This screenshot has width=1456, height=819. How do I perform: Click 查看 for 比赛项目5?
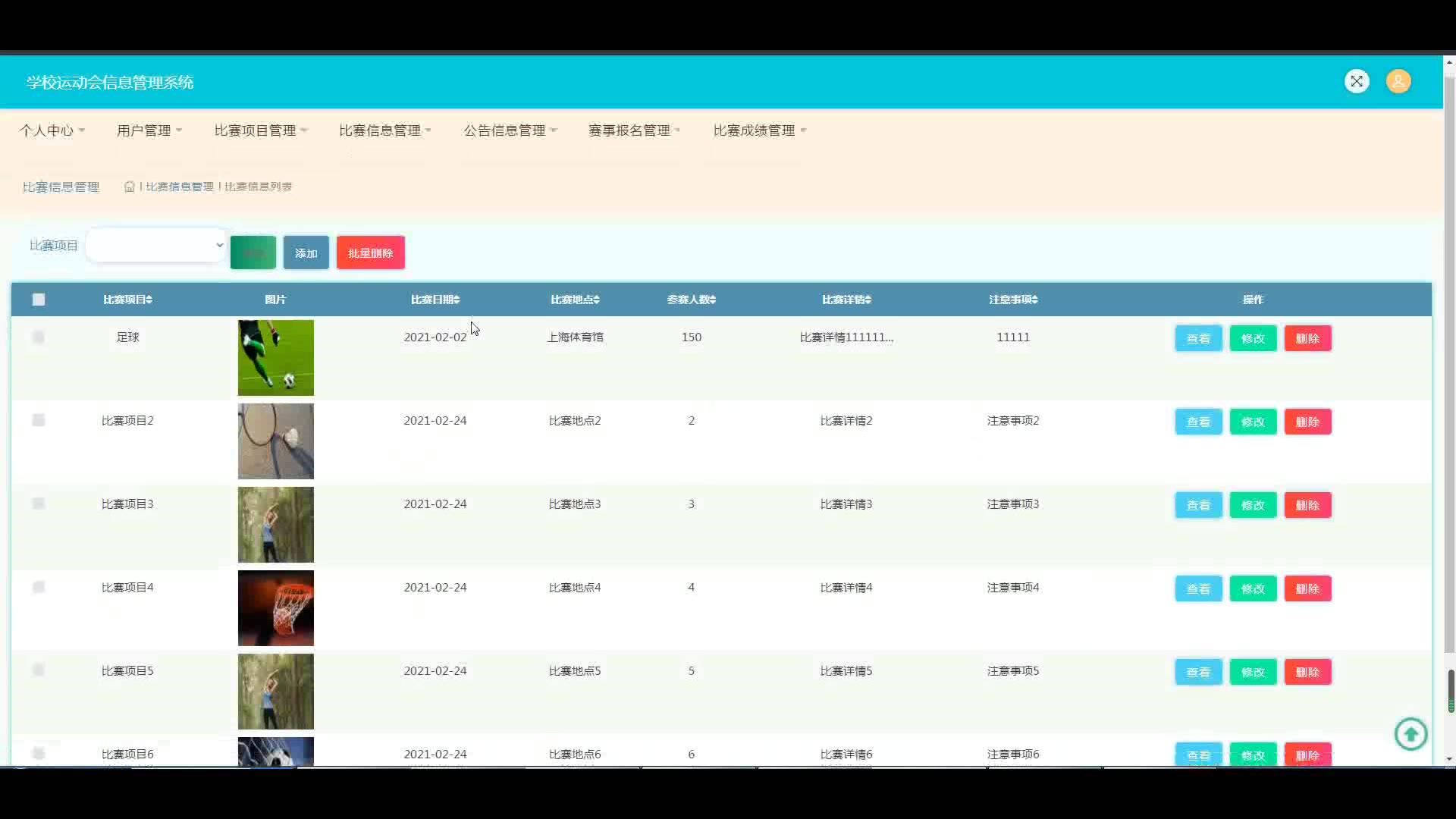(x=1198, y=672)
